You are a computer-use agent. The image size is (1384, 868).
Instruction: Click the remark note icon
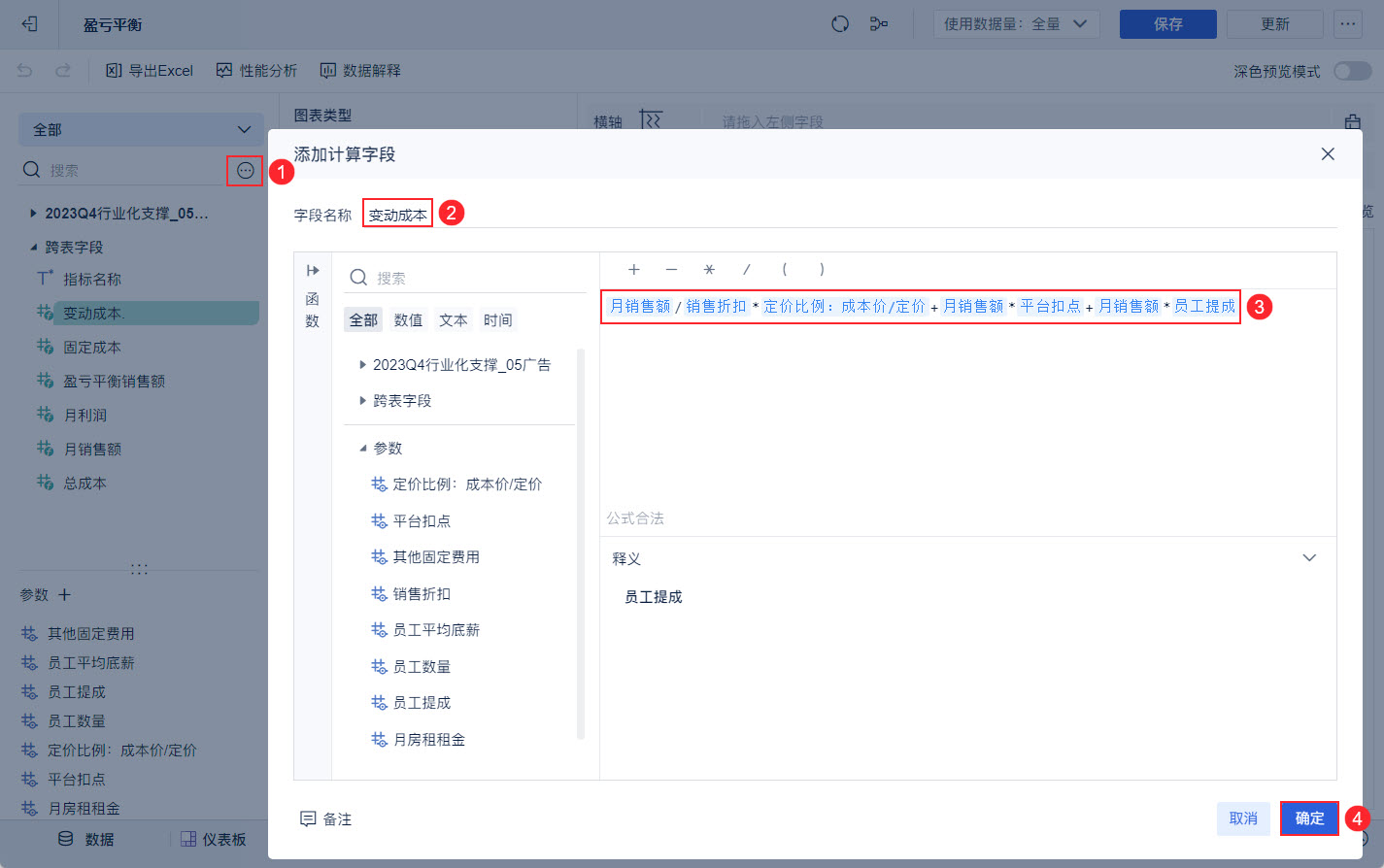click(x=308, y=819)
